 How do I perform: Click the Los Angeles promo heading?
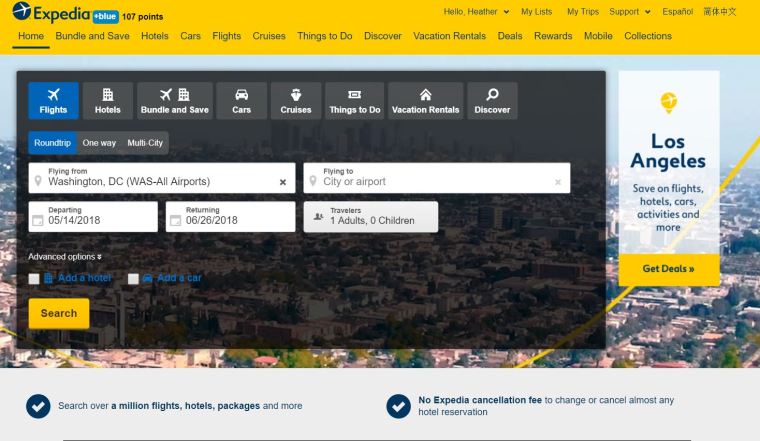[668, 151]
